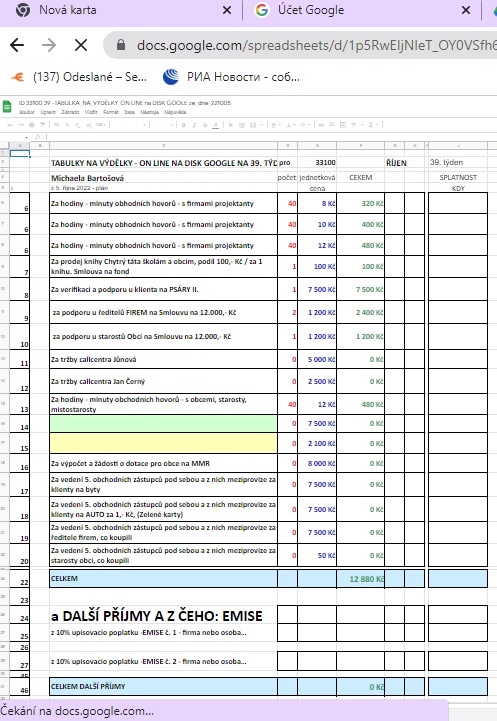
Task: Click the filter icon
Action: pyautogui.click(x=354, y=125)
